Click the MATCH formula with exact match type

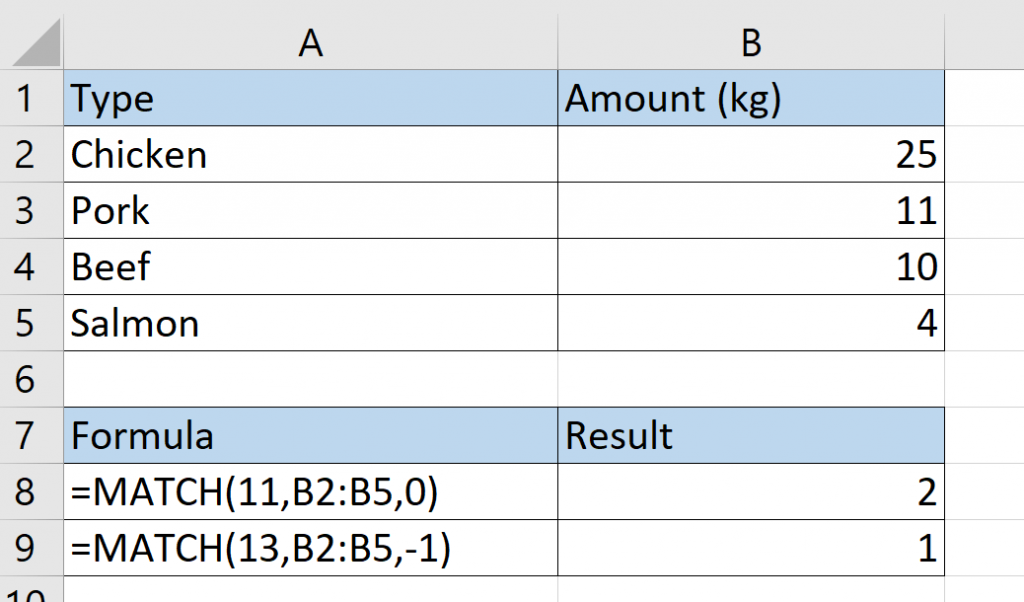[x=310, y=492]
